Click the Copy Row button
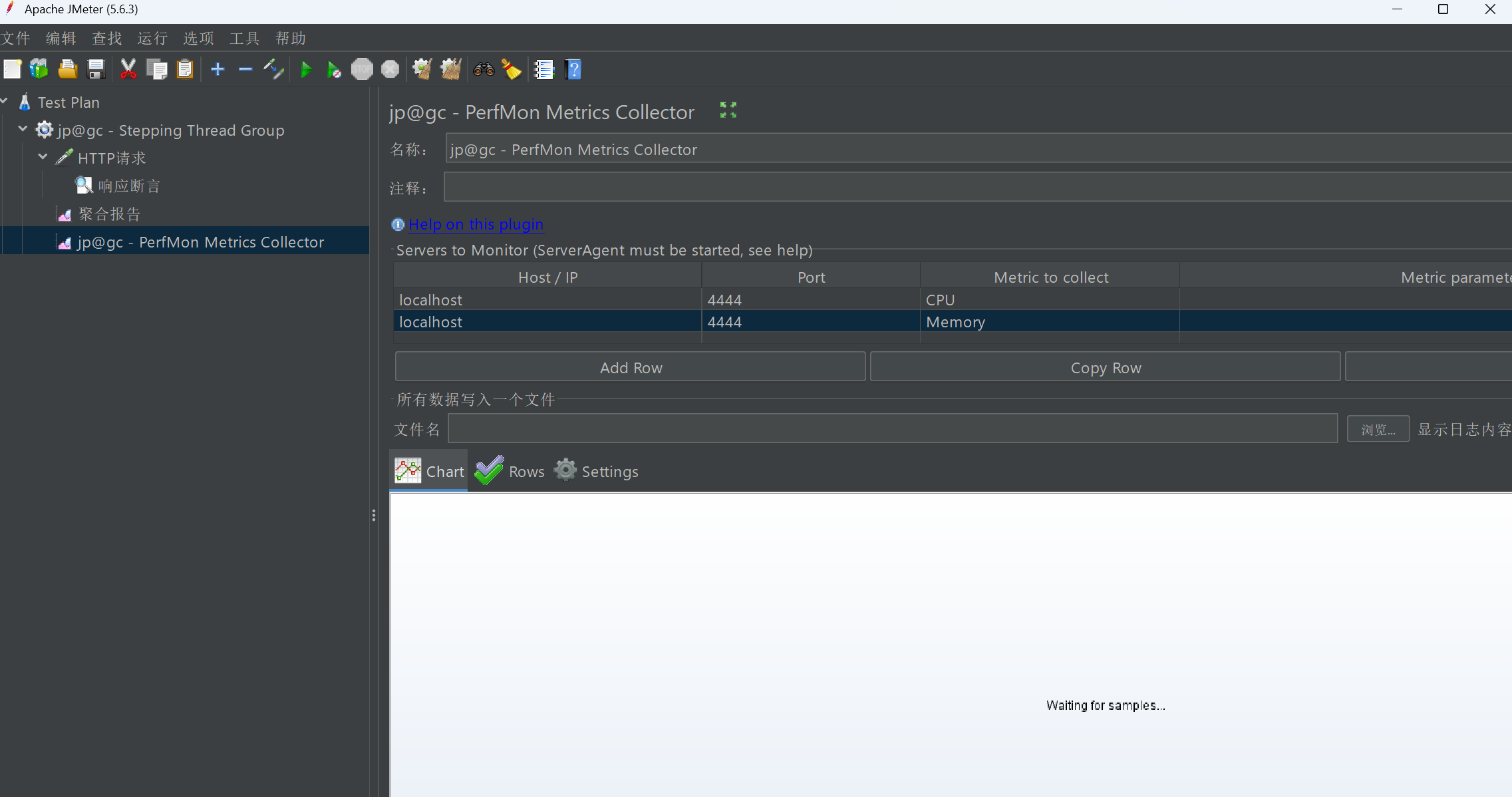The image size is (1512, 797). [1106, 367]
